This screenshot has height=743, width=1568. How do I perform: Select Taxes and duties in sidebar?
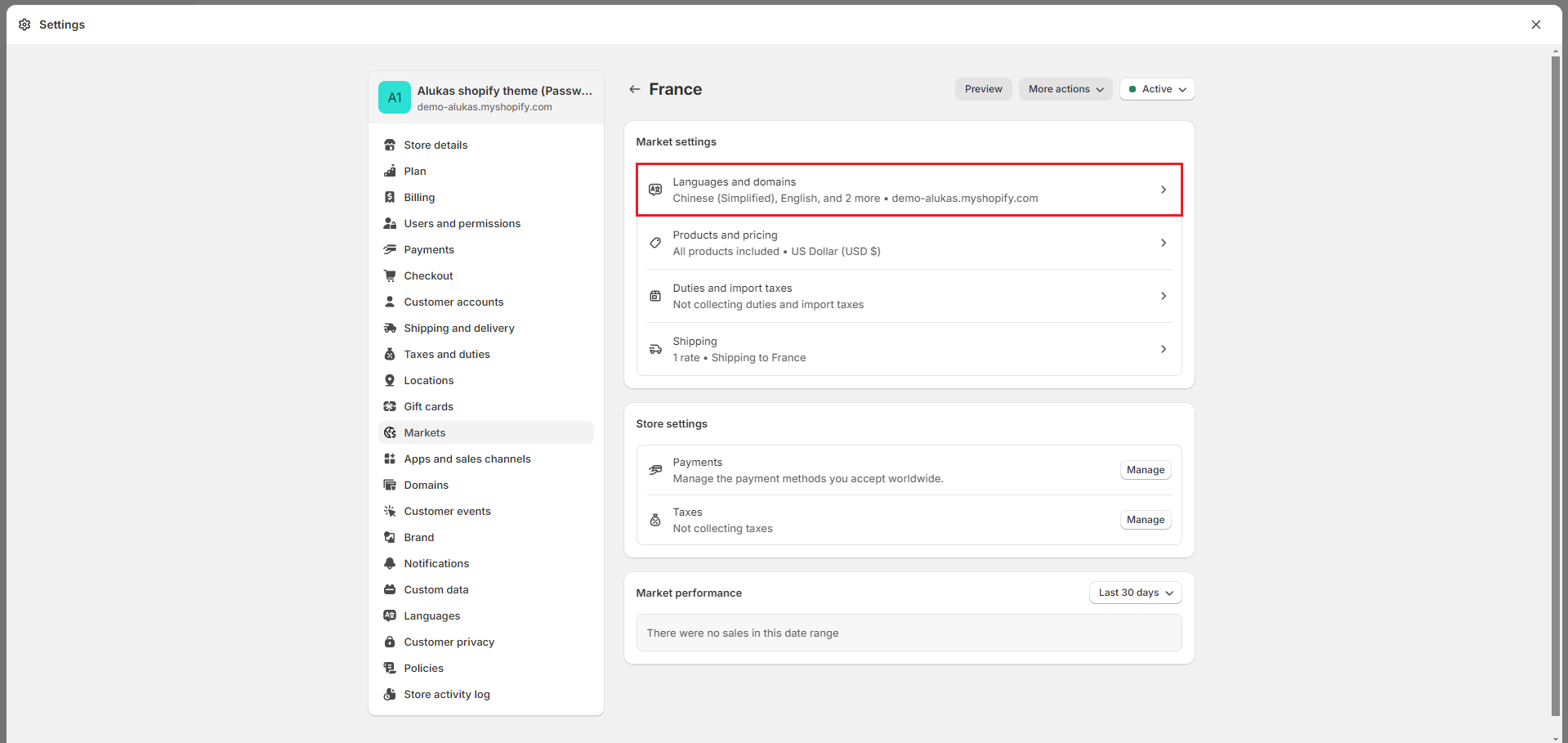click(447, 354)
